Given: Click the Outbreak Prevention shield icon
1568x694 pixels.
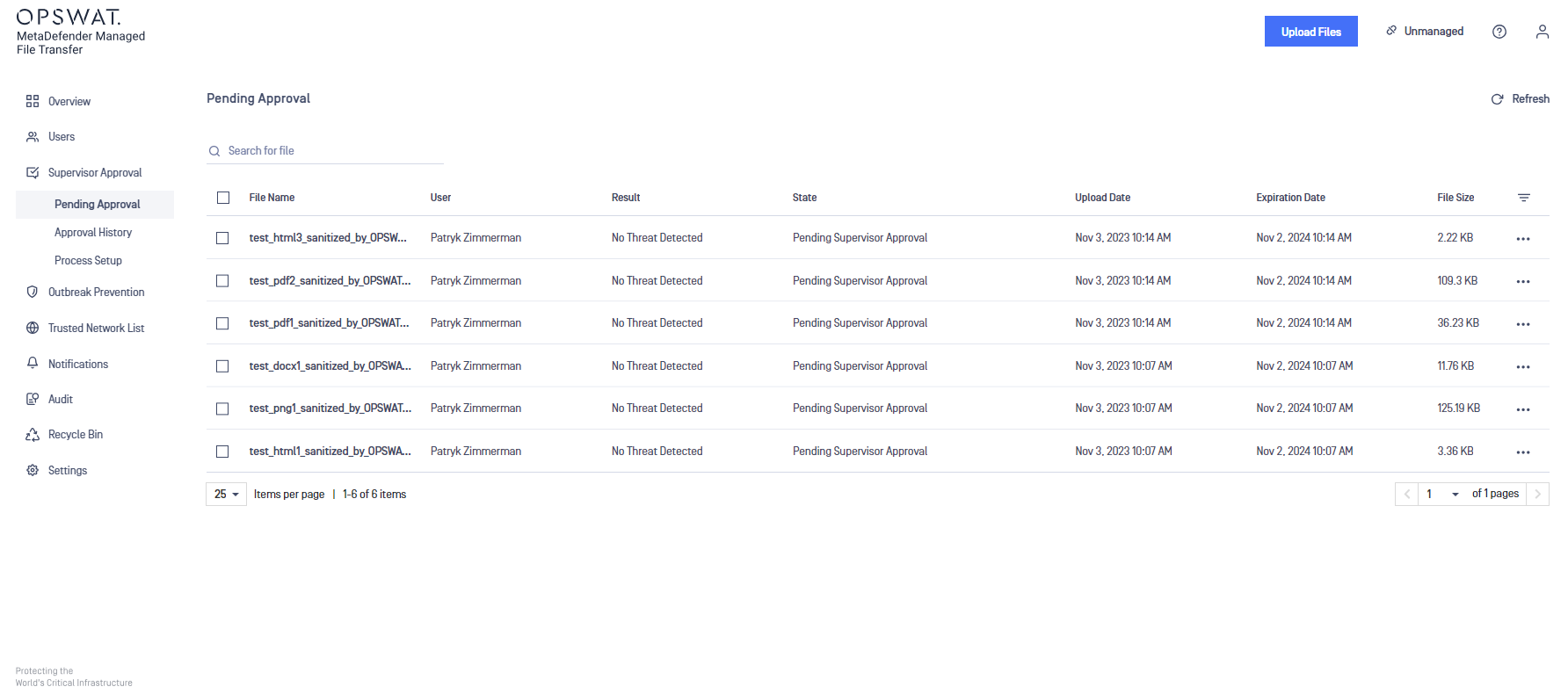Looking at the screenshot, I should point(33,292).
